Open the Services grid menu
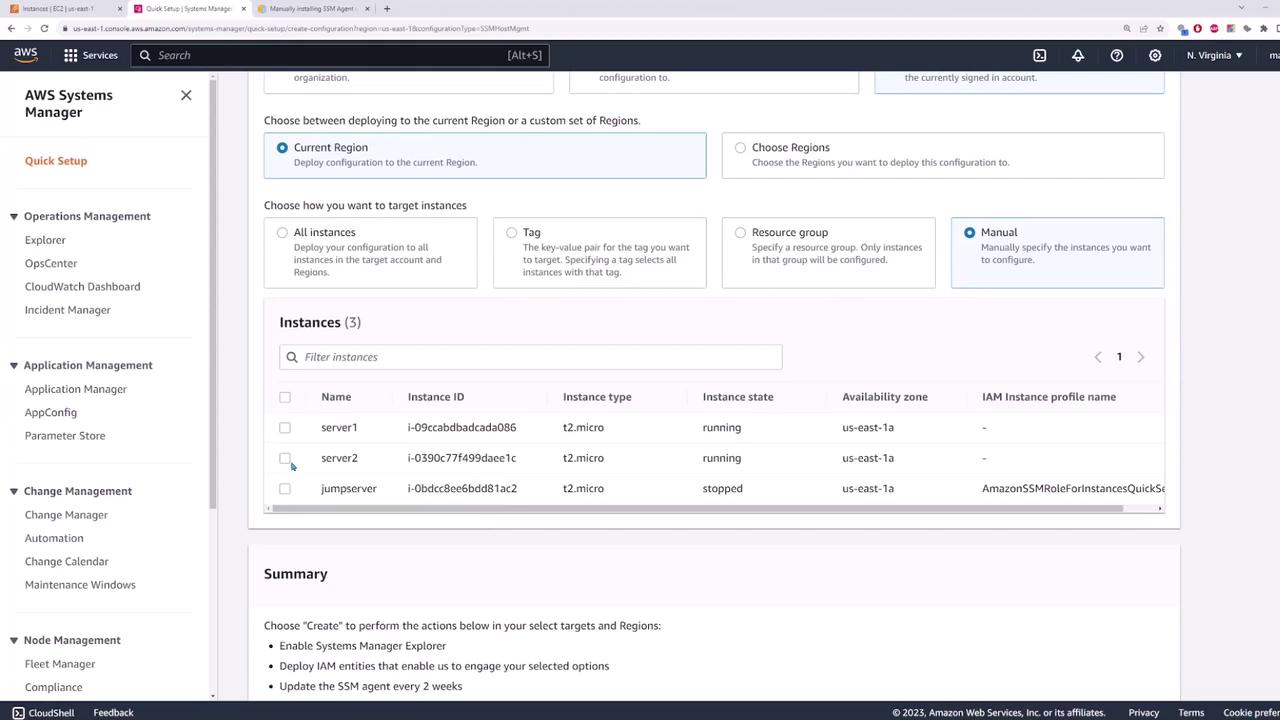 [91, 55]
